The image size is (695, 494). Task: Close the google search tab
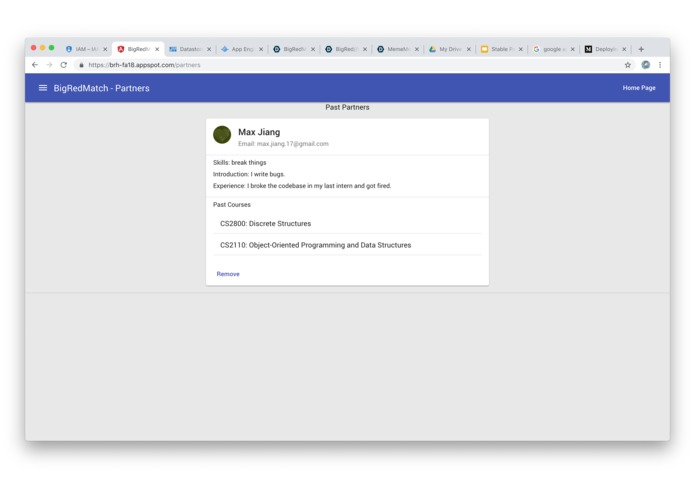pos(572,49)
